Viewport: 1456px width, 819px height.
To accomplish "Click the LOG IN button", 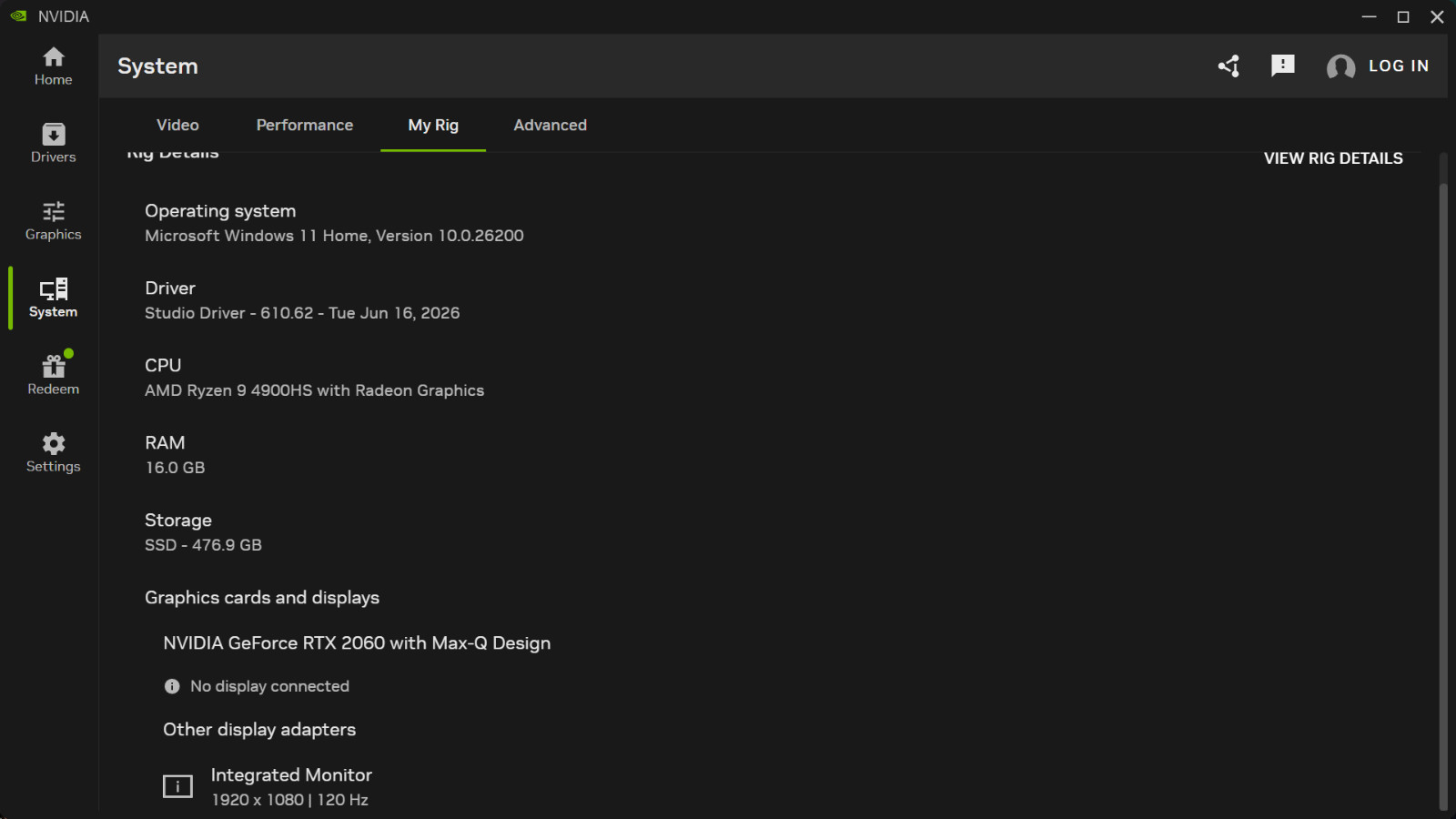I will click(x=1399, y=66).
